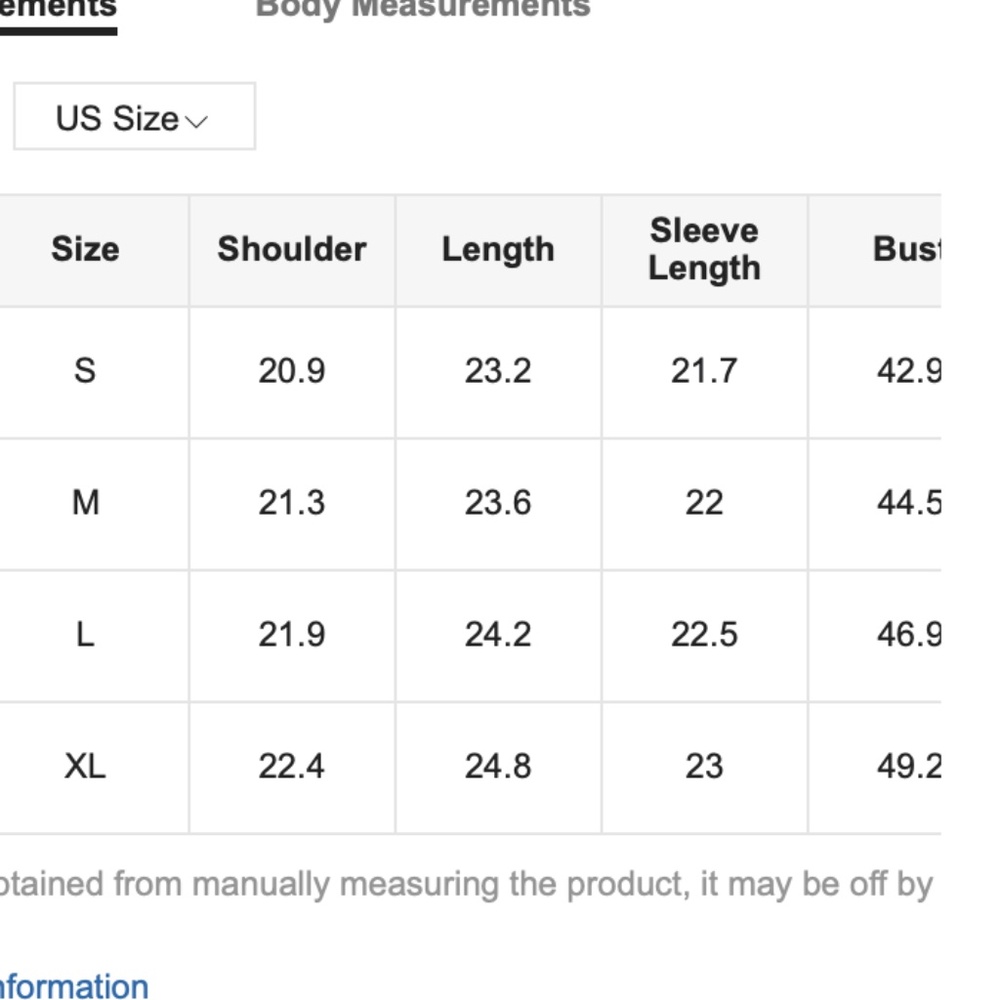
Task: Click the Sleeve Length column header
Action: 704,249
